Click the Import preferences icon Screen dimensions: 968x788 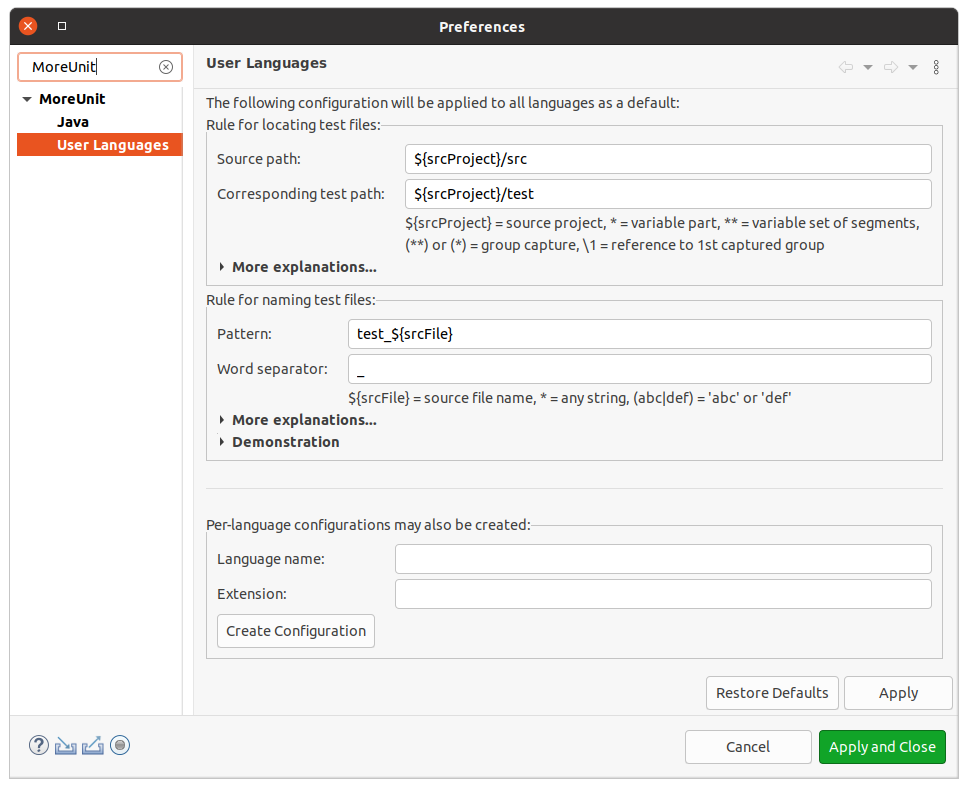click(x=65, y=746)
